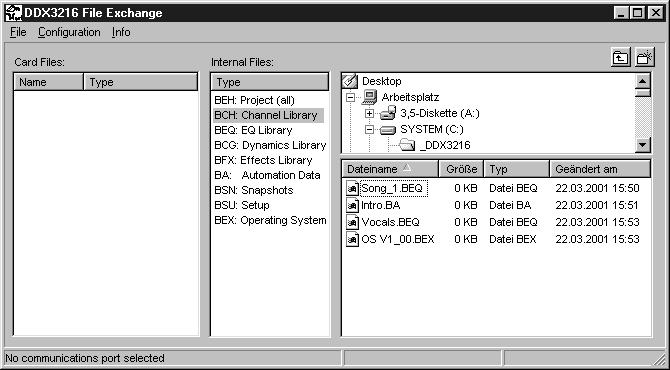Click the Type header in Internal Files
The height and width of the screenshot is (370, 670).
(x=270, y=82)
